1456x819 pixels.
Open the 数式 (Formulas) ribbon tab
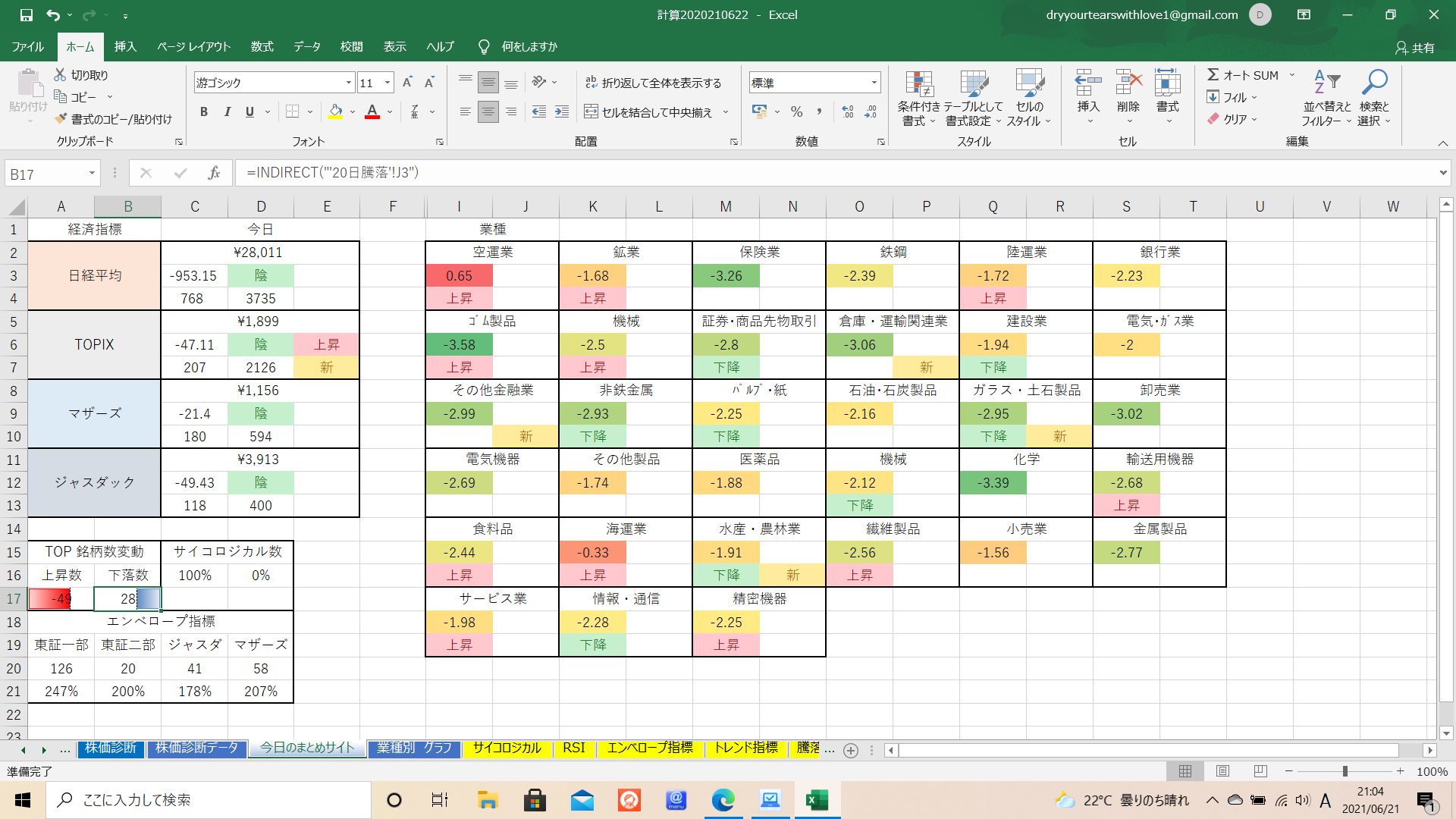[262, 47]
